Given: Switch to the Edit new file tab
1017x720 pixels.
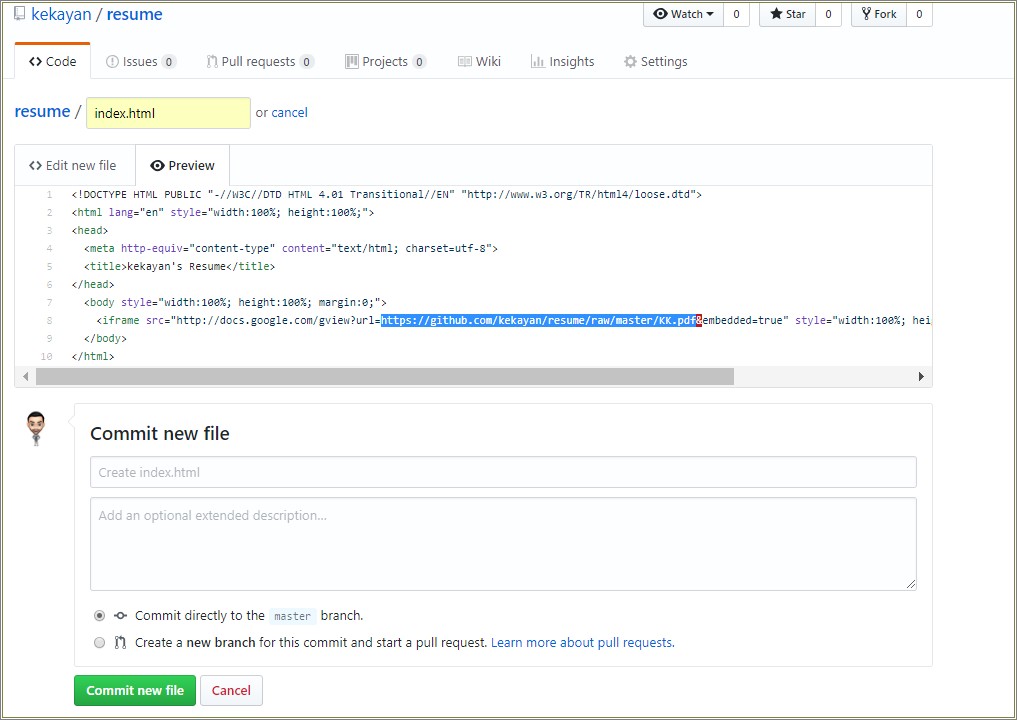Looking at the screenshot, I should pyautogui.click(x=73, y=164).
